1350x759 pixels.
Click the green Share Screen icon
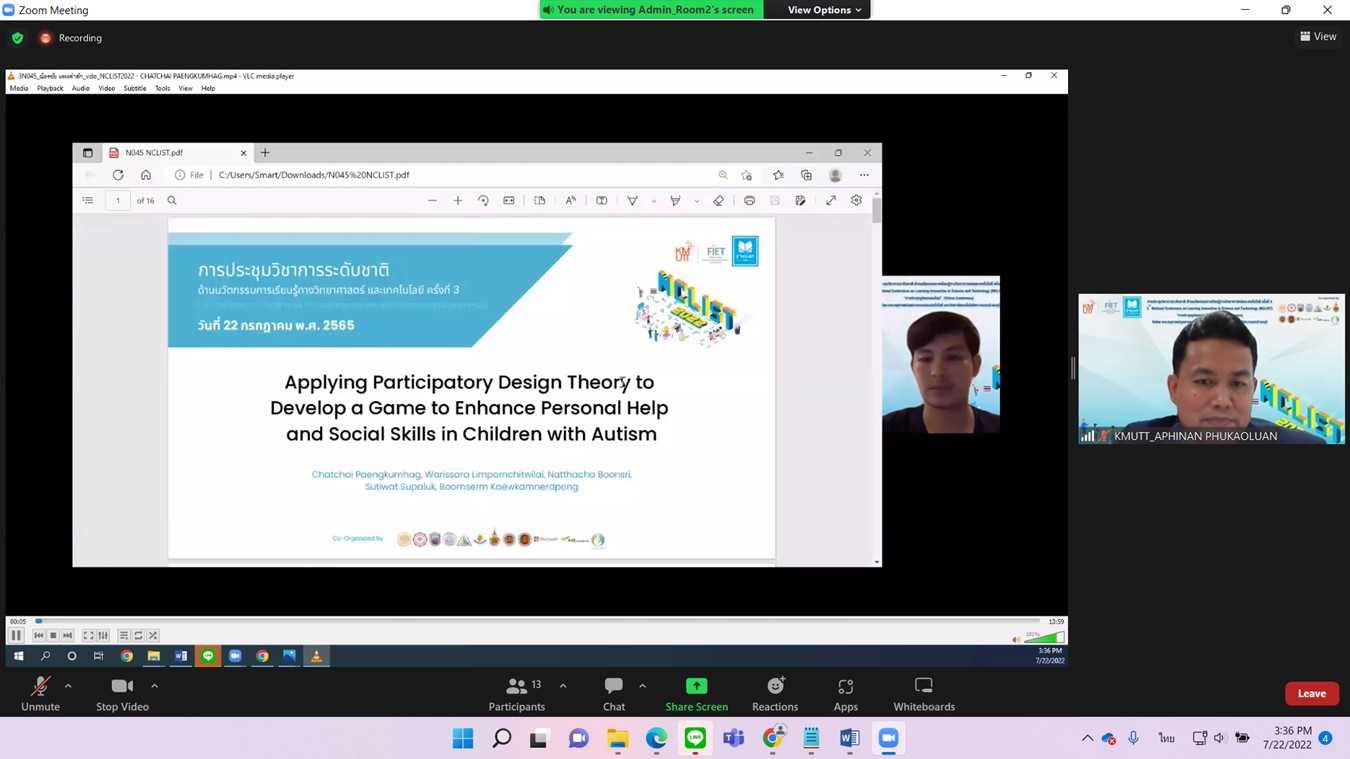[696, 686]
